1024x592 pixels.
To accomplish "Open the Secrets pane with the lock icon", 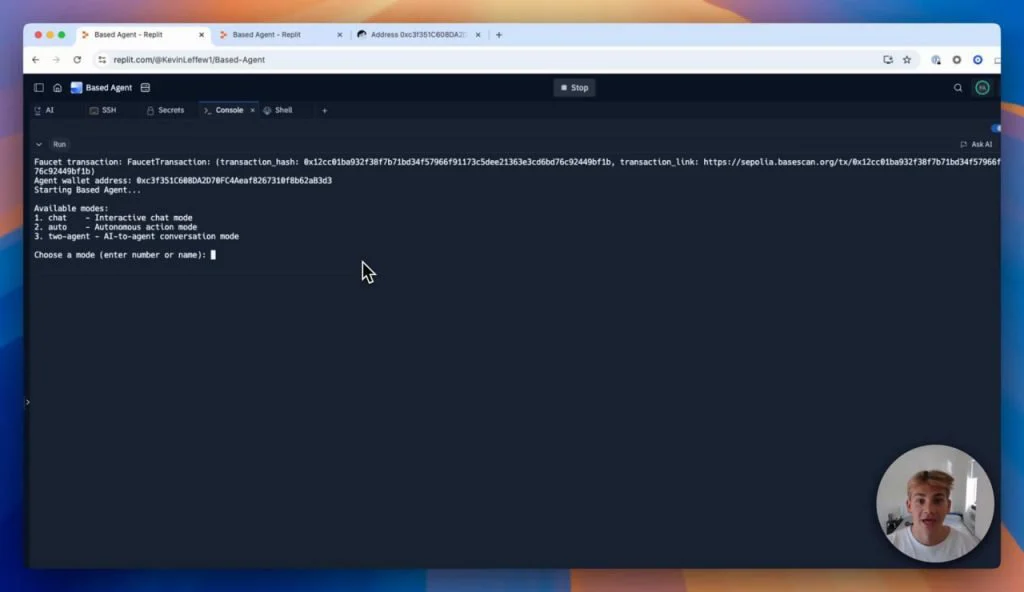I will [165, 110].
